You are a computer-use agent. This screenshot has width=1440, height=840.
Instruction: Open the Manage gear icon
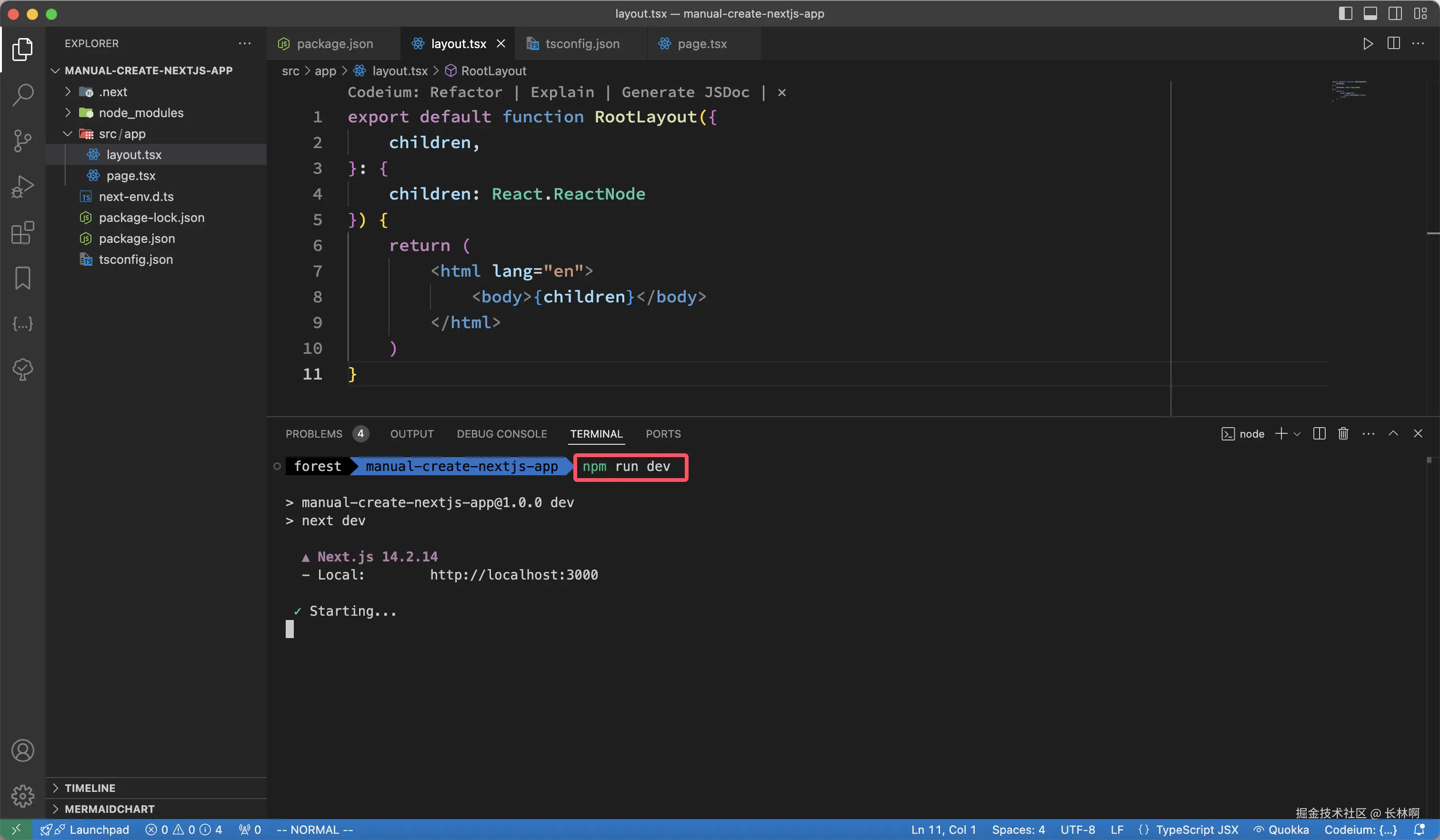pyautogui.click(x=23, y=795)
